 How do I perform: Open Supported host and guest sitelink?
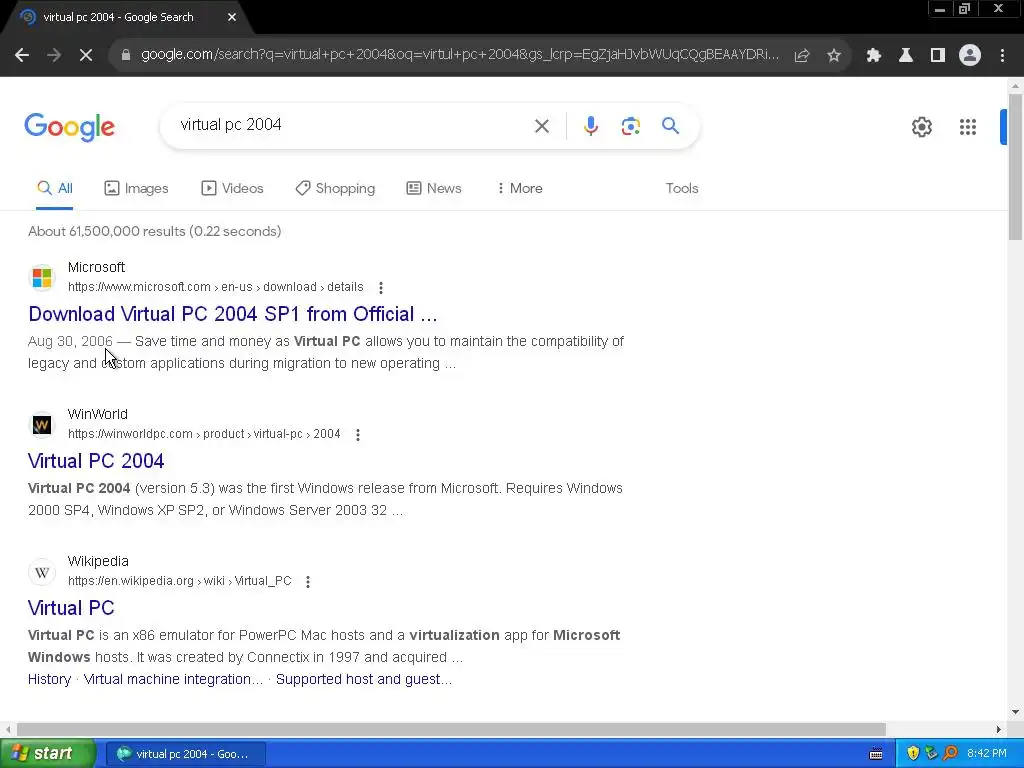[364, 679]
